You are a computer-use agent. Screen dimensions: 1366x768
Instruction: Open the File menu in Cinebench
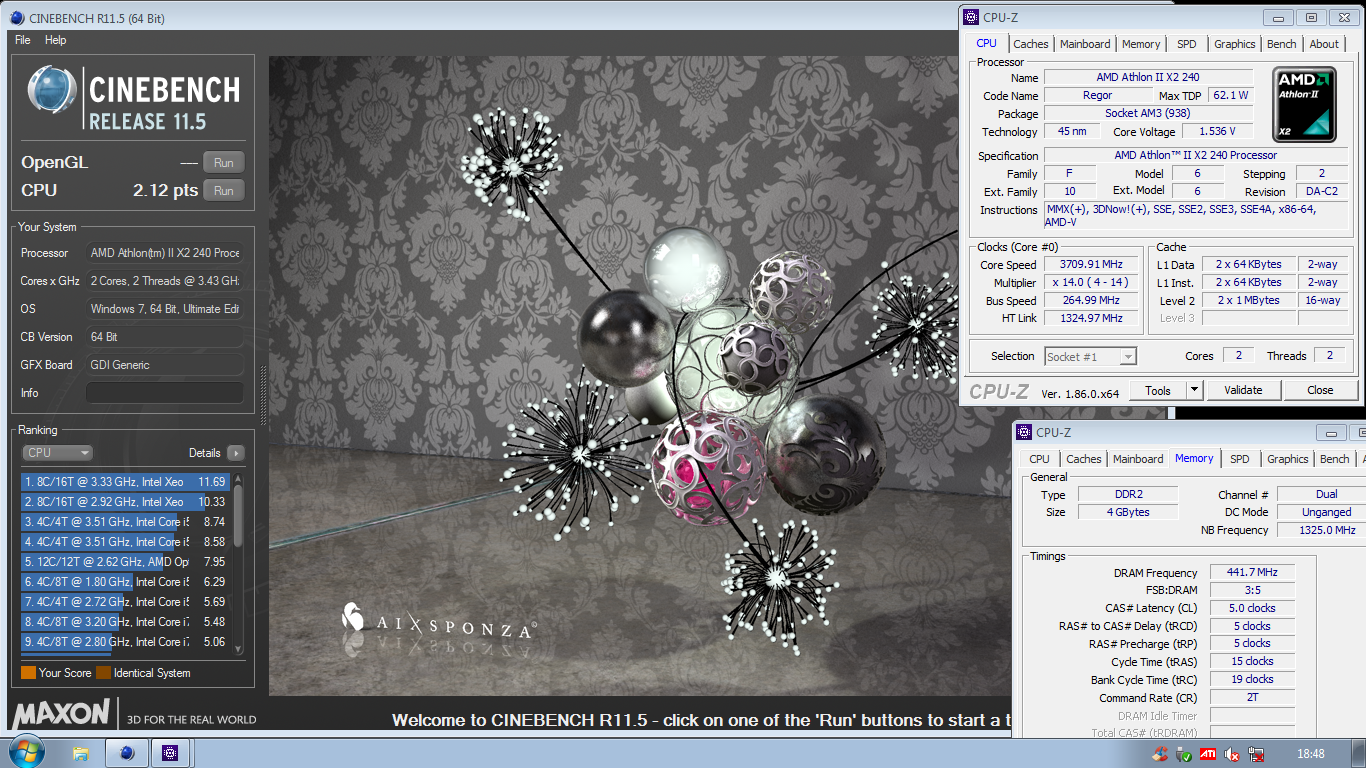(23, 40)
